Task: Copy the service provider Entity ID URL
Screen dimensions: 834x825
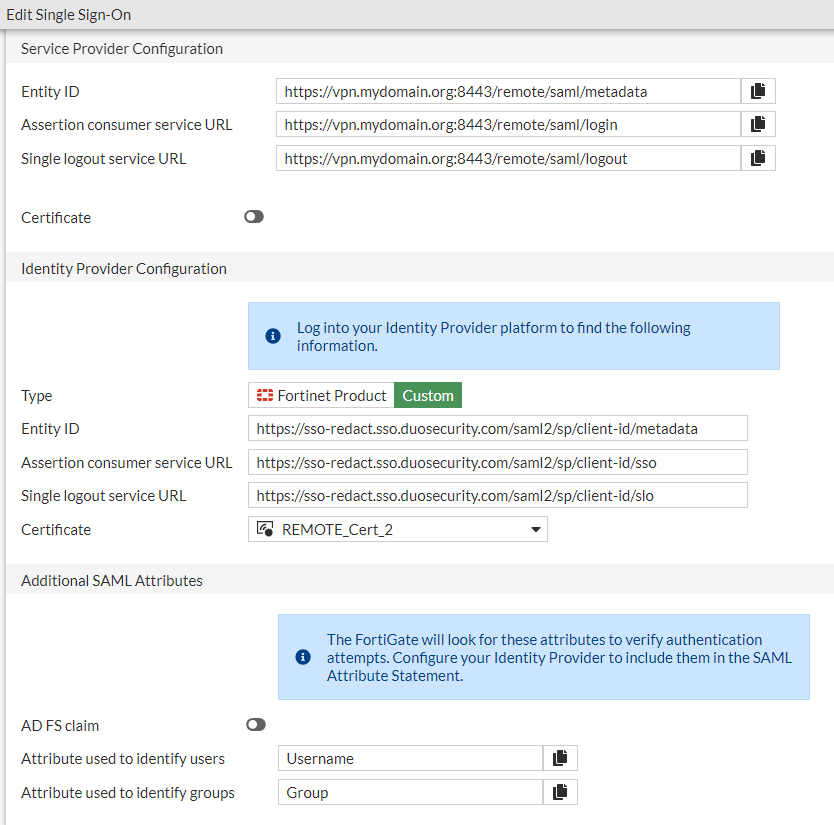Action: 758,90
